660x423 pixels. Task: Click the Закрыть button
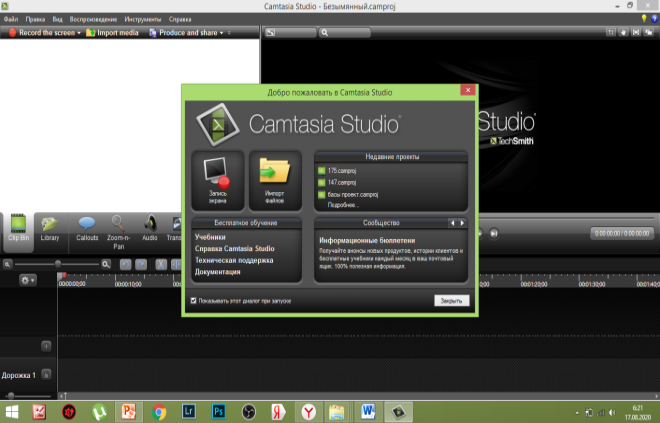451,301
